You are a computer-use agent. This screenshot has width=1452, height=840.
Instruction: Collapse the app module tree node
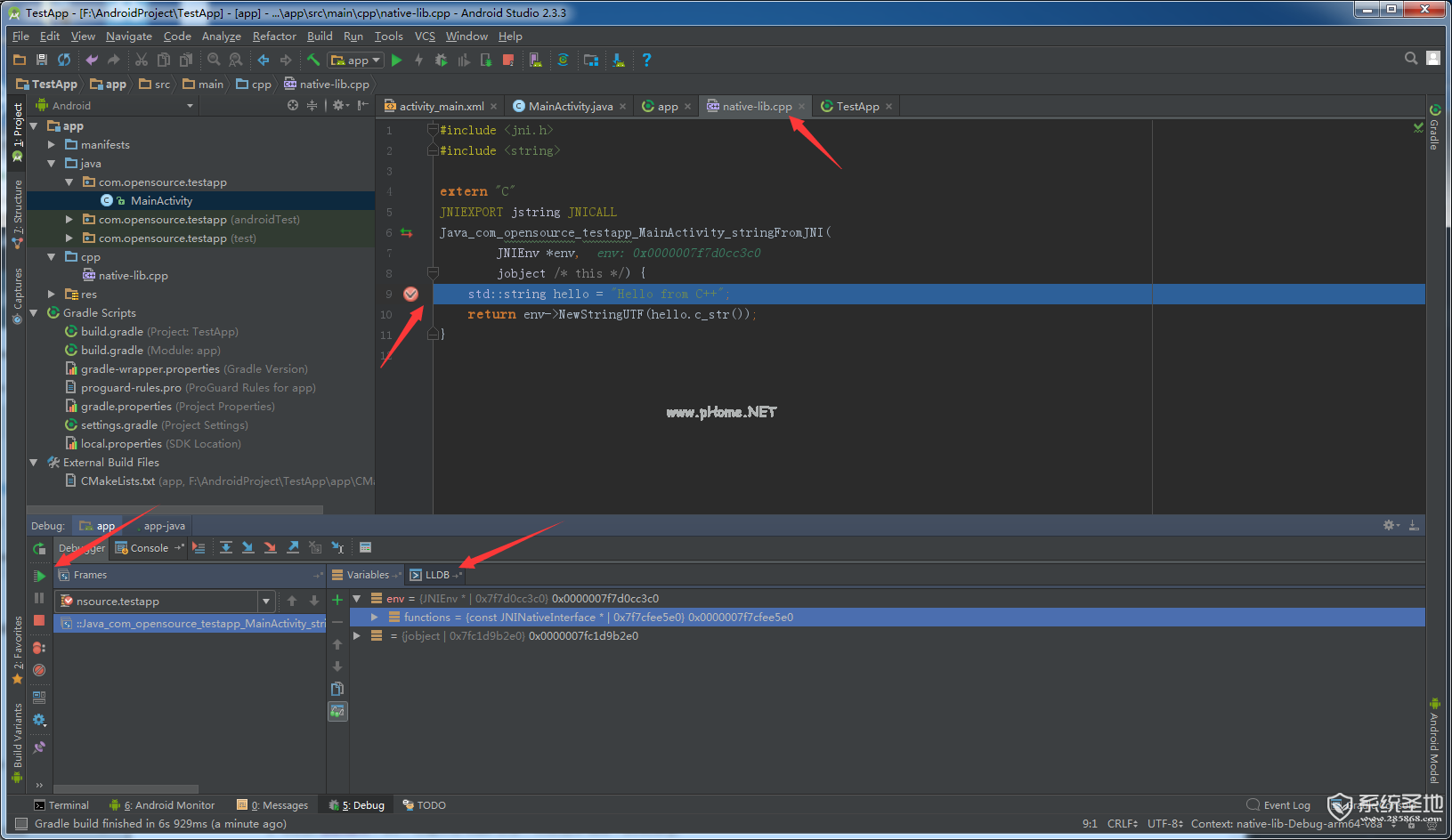click(x=34, y=126)
